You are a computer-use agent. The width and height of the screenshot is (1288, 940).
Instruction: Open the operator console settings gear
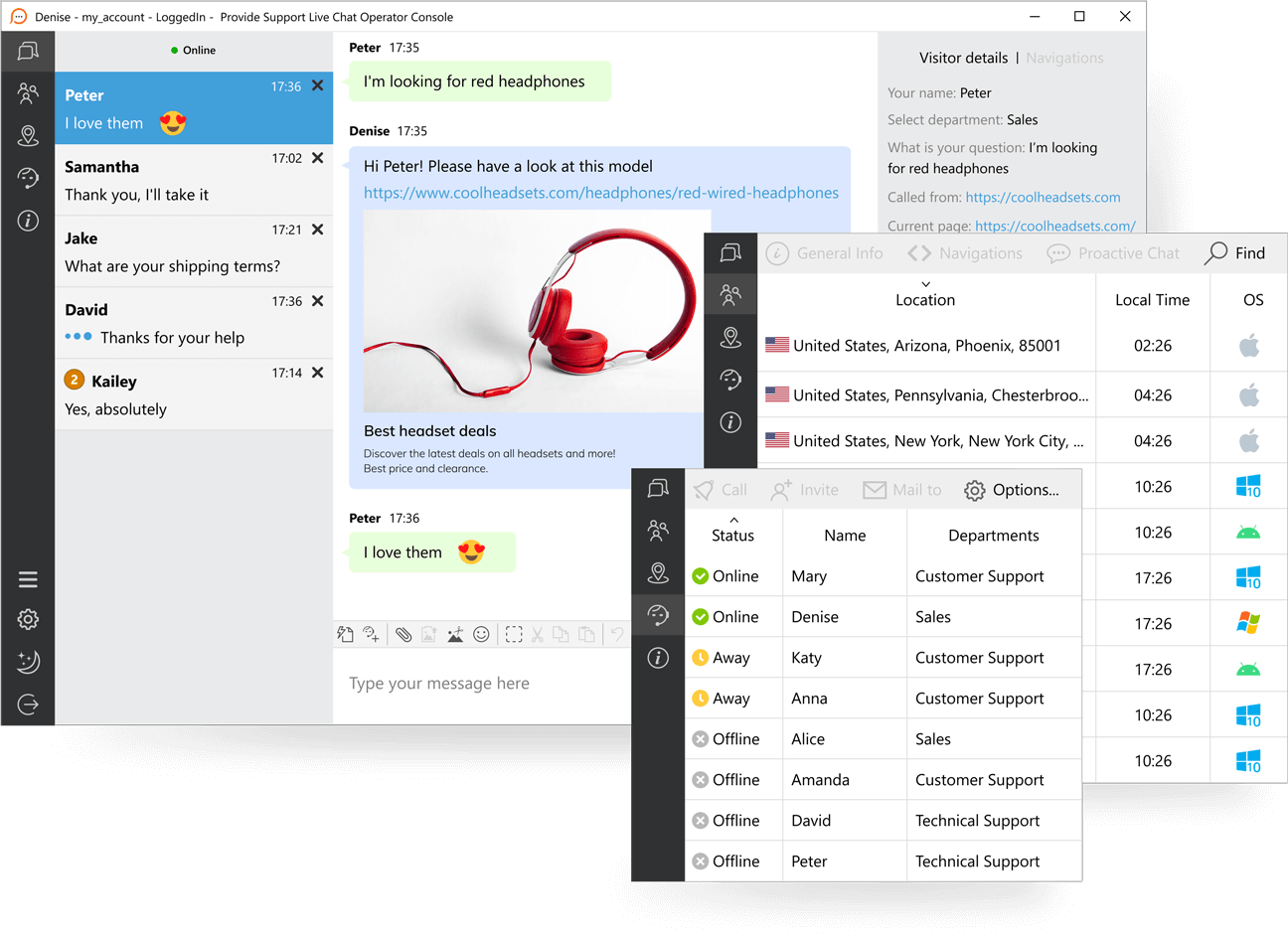[28, 619]
